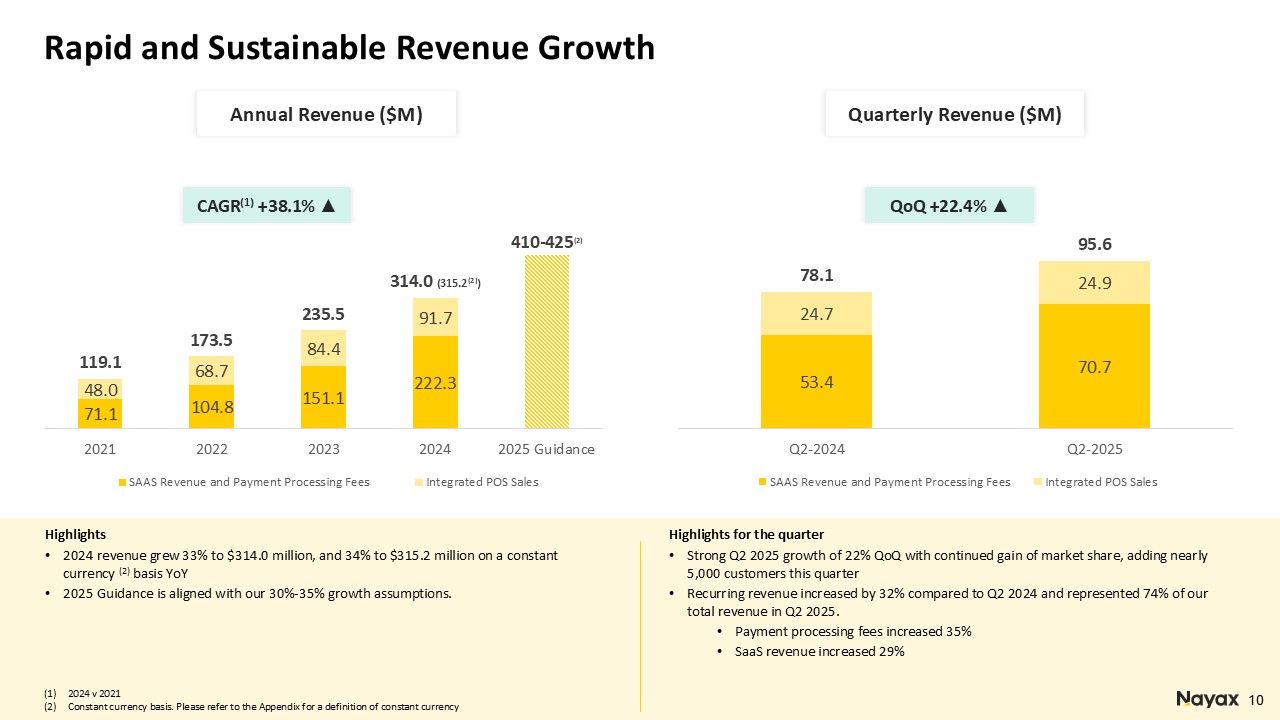Viewport: 1280px width, 720px height.
Task: Select the hatched 2025 Guidance bar
Action: coord(546,340)
